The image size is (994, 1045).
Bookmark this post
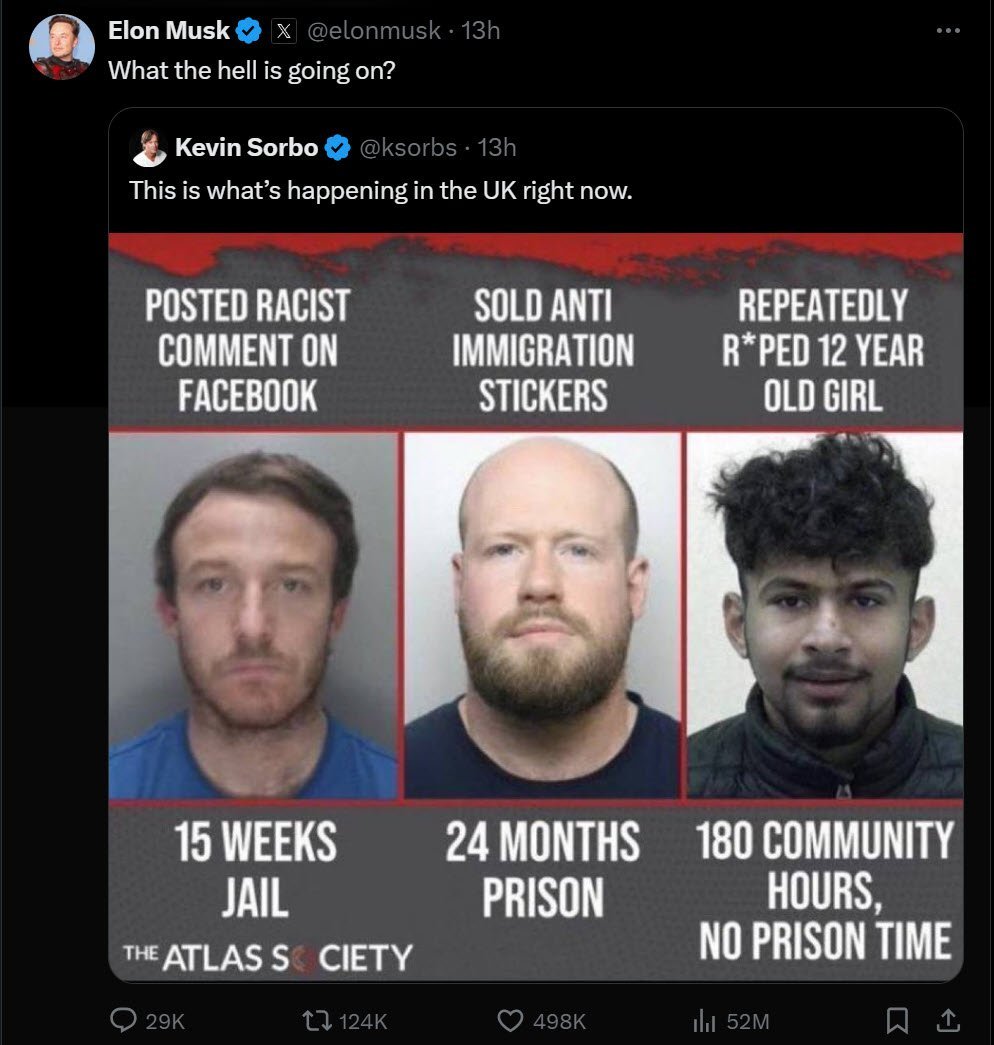click(897, 1020)
